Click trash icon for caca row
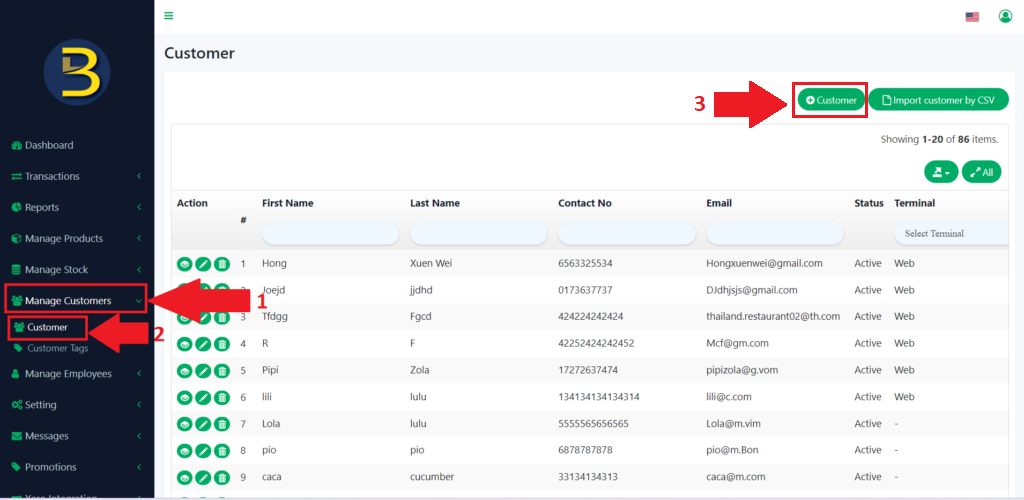The image size is (1024, 500). pyautogui.click(x=222, y=477)
